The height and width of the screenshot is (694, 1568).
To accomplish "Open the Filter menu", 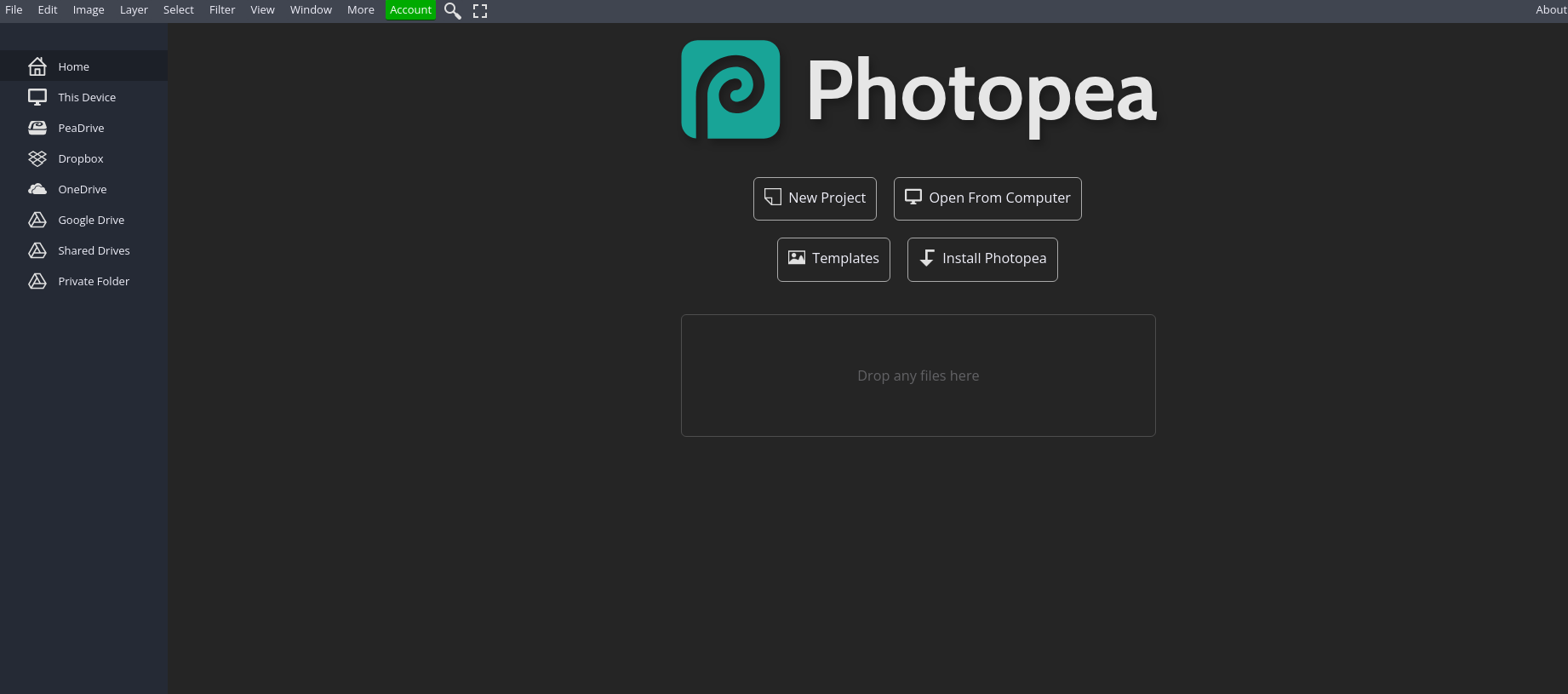I will click(x=222, y=10).
